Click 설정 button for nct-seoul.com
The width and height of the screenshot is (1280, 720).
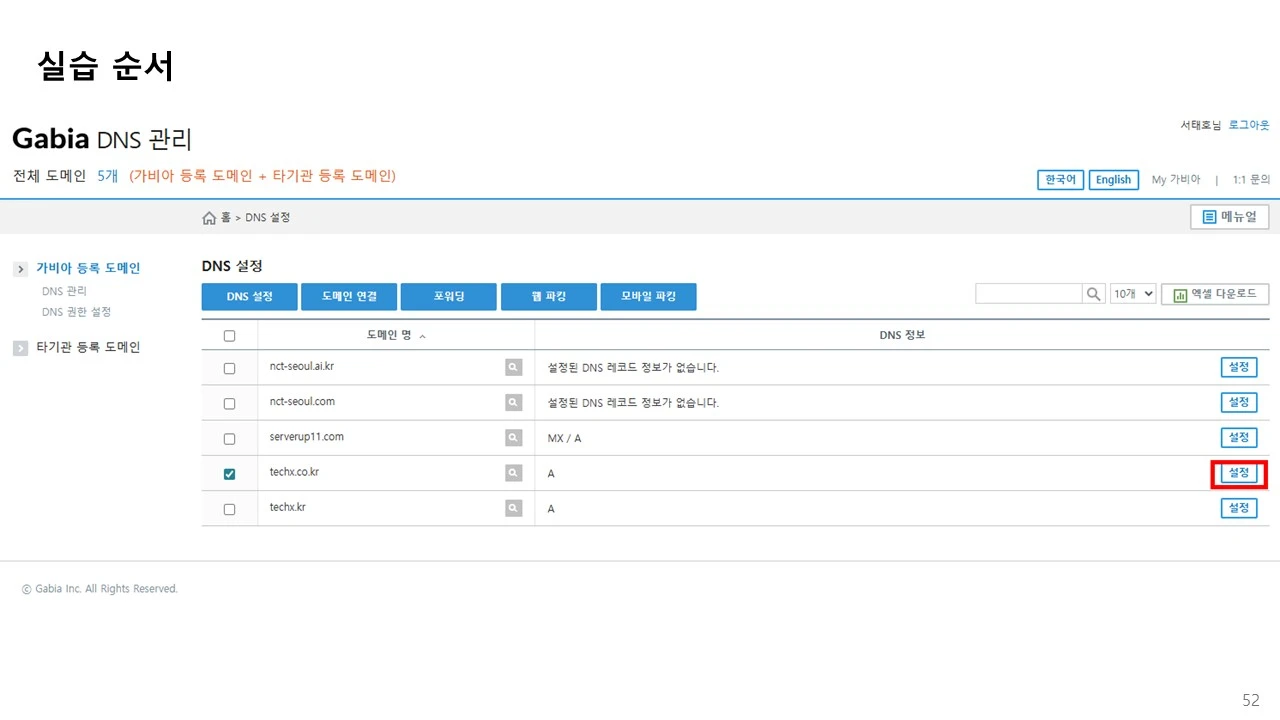[x=1239, y=402]
